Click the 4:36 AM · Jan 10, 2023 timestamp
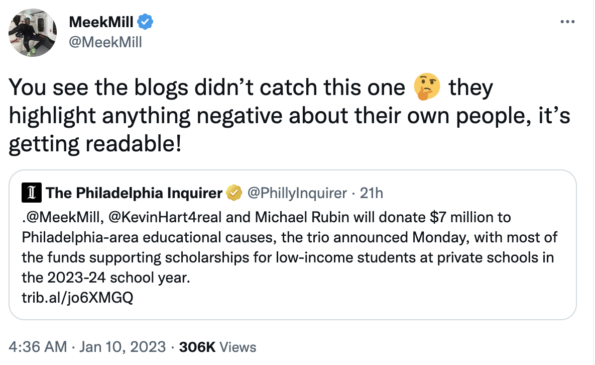The height and width of the screenshot is (365, 595). coord(87,347)
